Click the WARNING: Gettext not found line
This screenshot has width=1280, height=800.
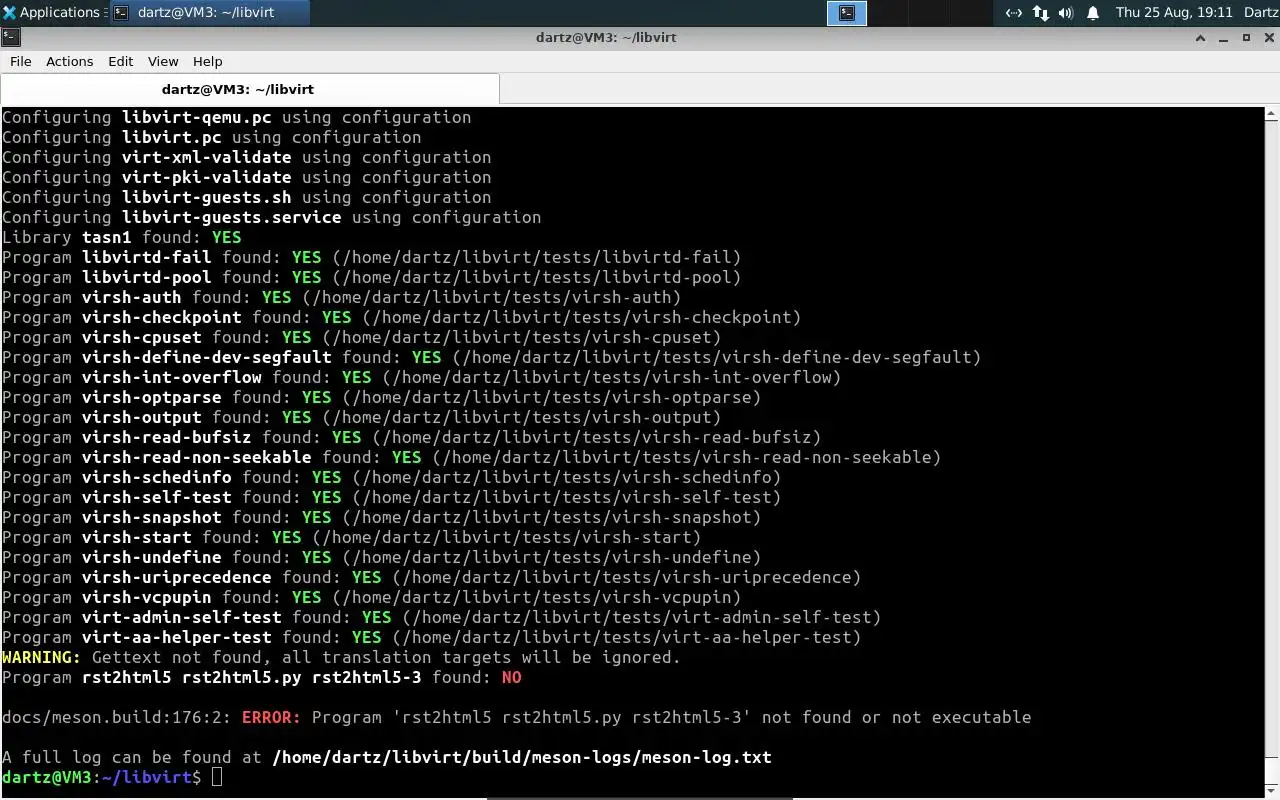[x=341, y=657]
